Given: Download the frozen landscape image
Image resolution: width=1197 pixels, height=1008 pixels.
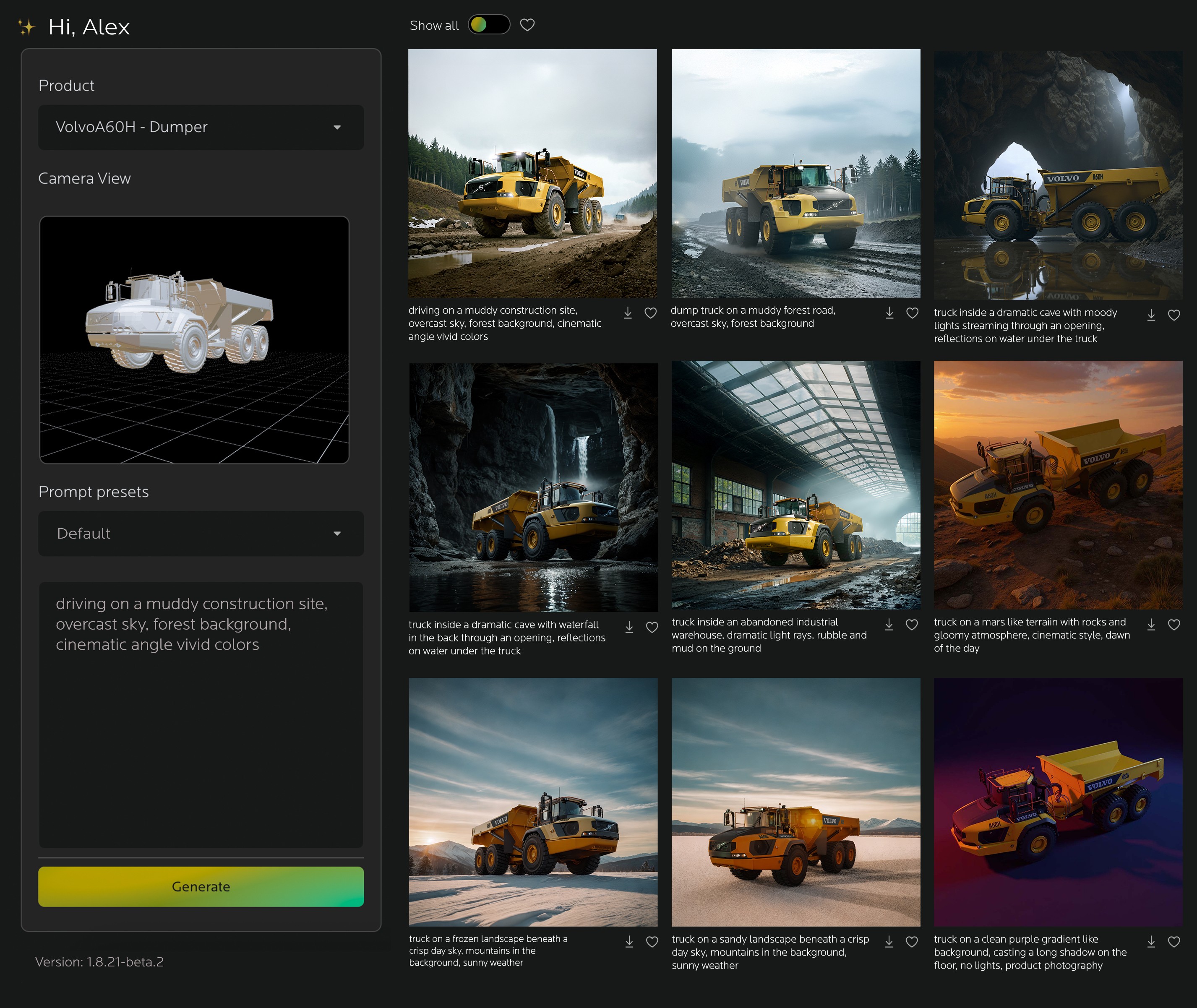Looking at the screenshot, I should (x=629, y=941).
